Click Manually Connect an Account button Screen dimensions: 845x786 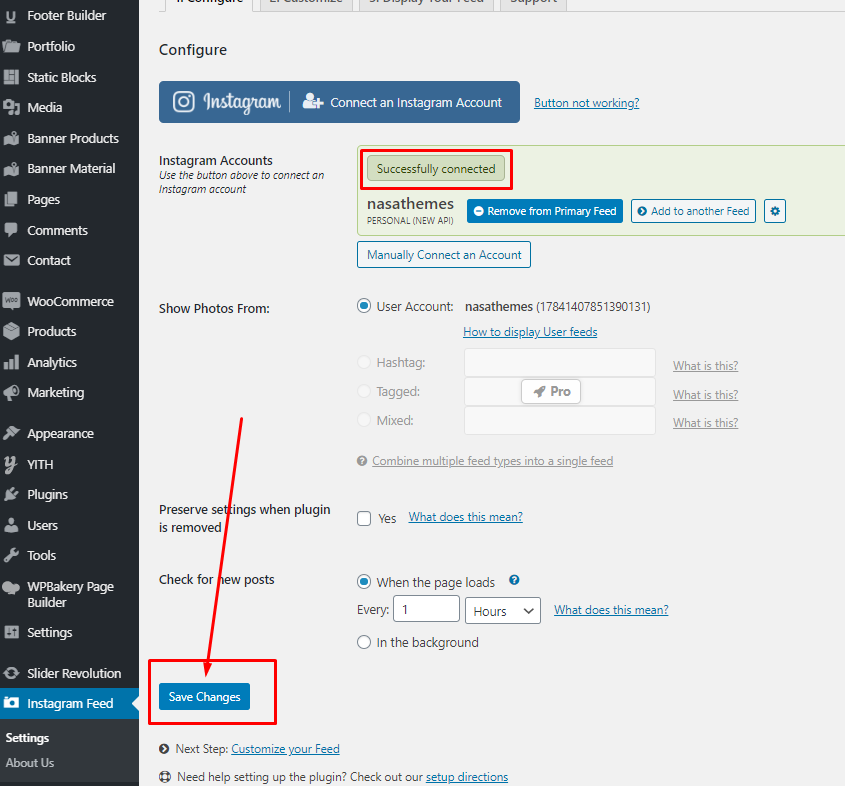coord(444,254)
